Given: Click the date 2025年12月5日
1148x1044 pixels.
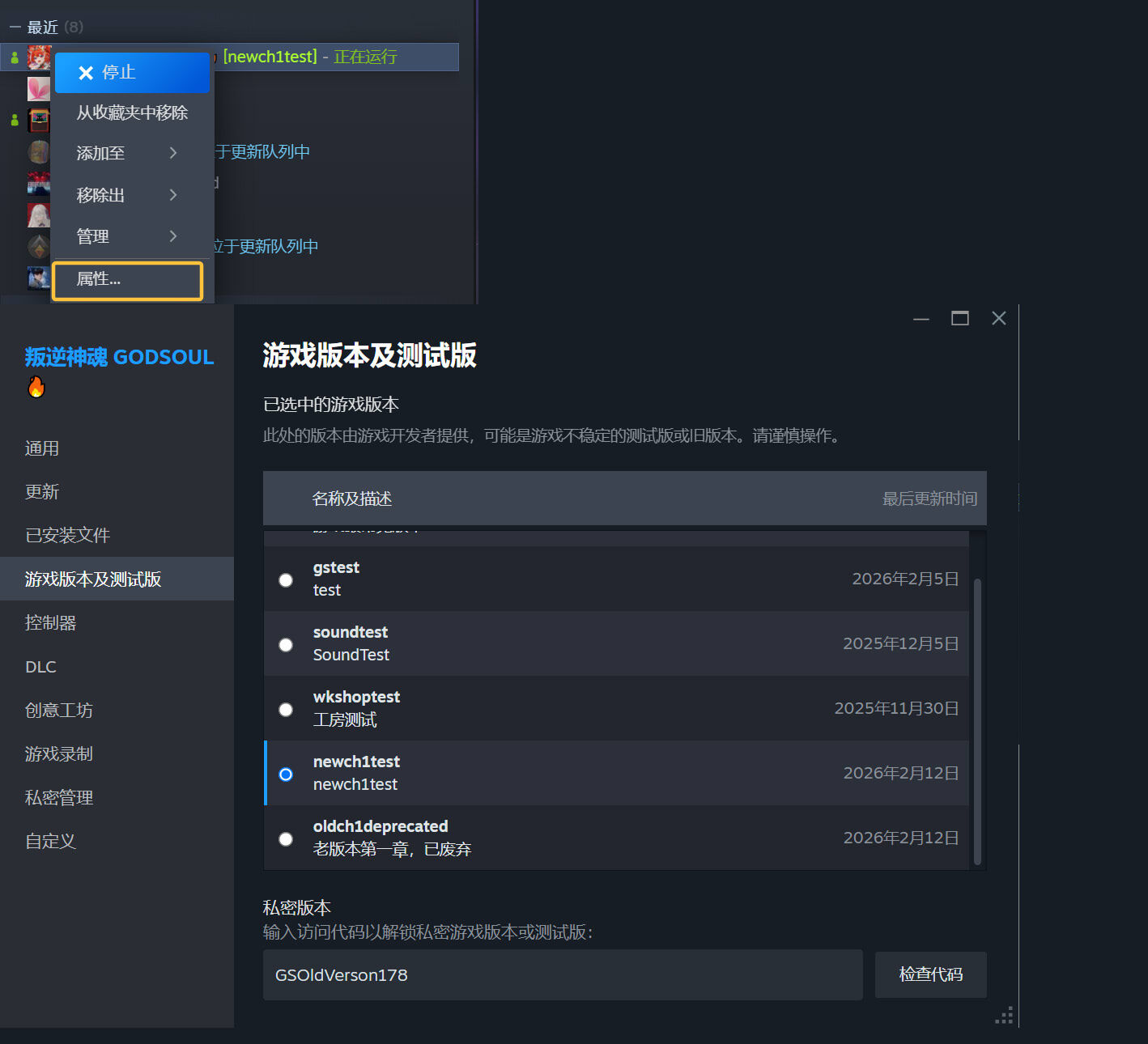Looking at the screenshot, I should 901,643.
